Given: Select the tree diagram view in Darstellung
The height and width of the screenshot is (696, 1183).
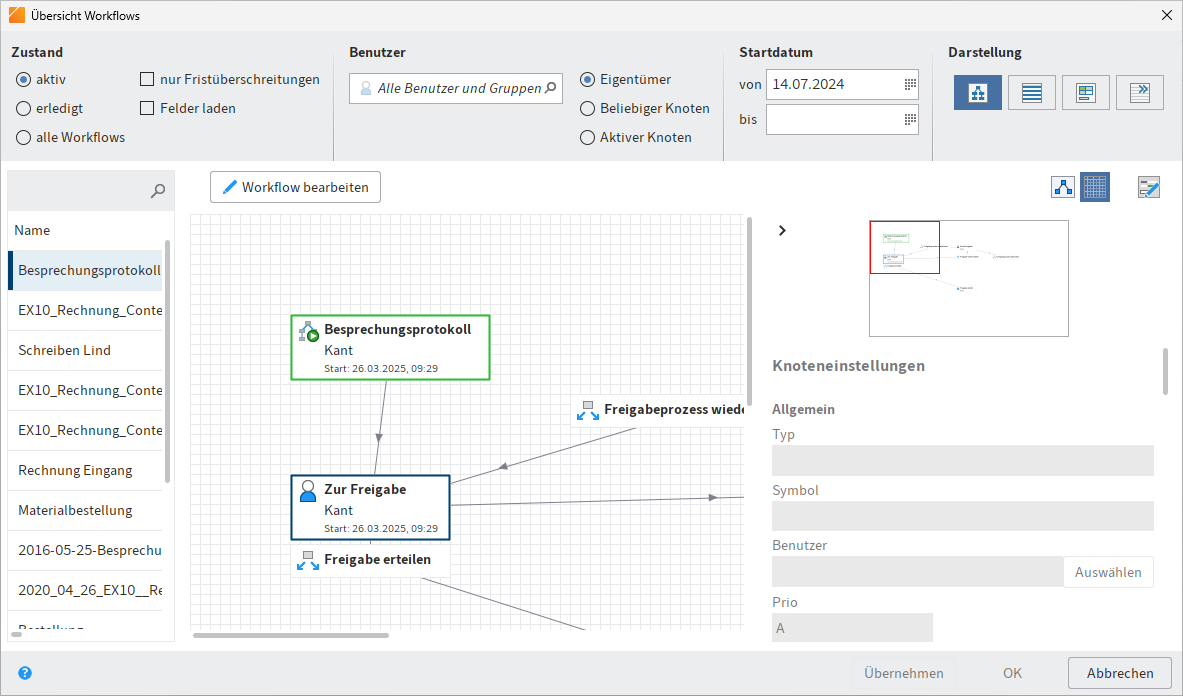Looking at the screenshot, I should [977, 92].
